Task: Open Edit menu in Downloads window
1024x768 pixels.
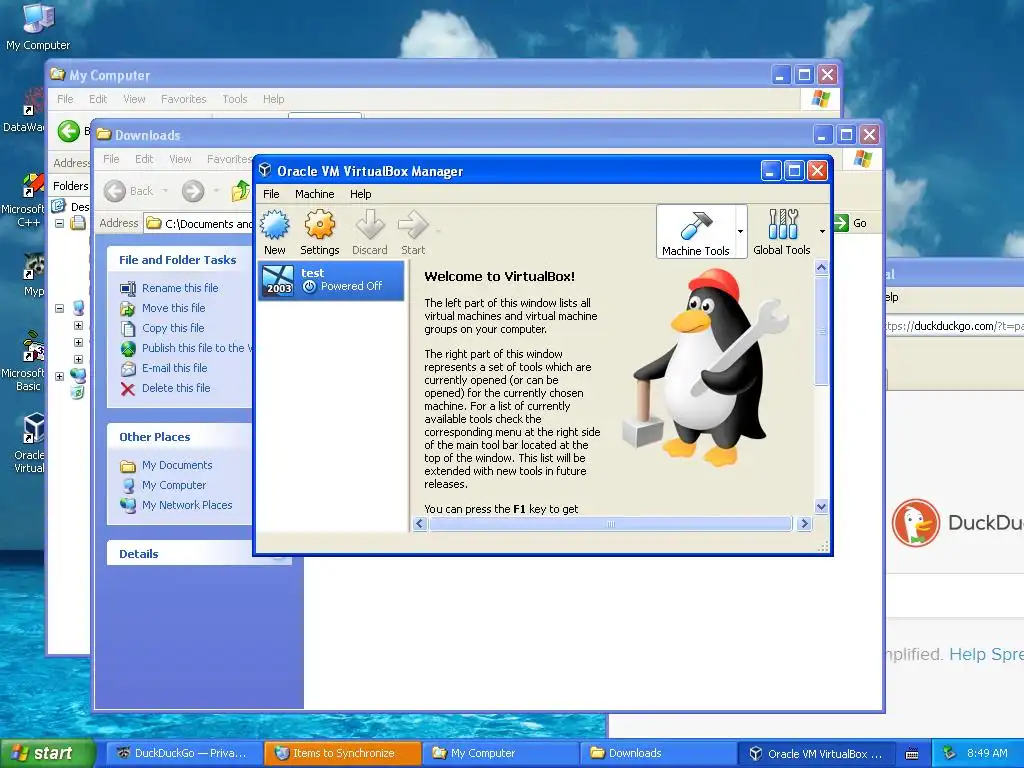Action: pyautogui.click(x=144, y=159)
